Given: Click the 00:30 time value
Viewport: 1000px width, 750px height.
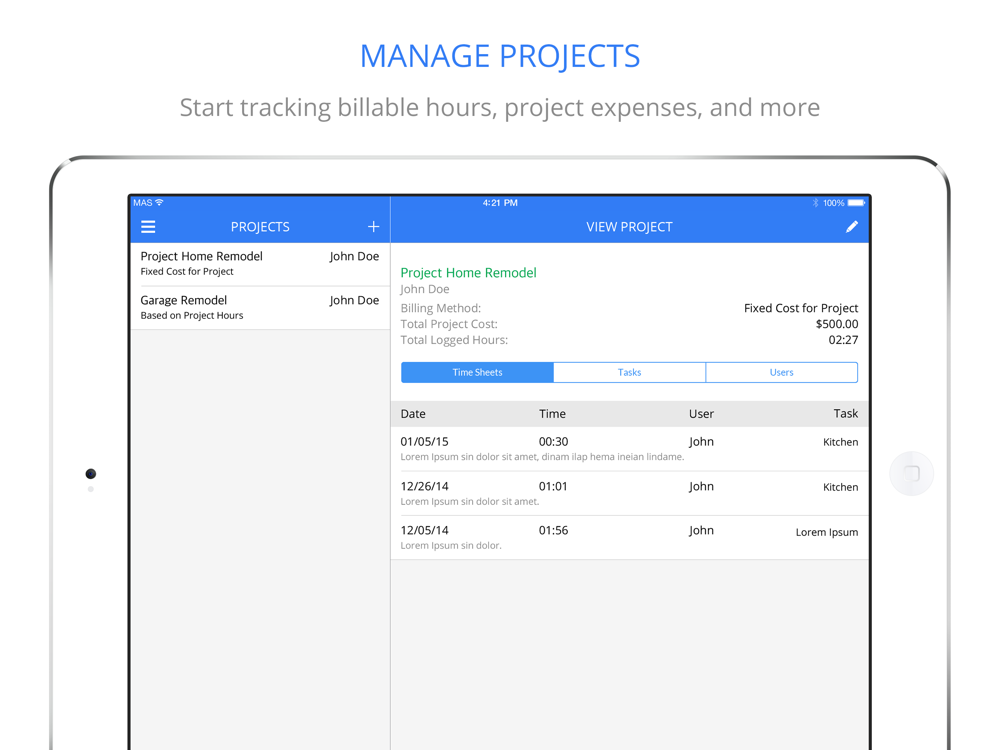Looking at the screenshot, I should (553, 441).
